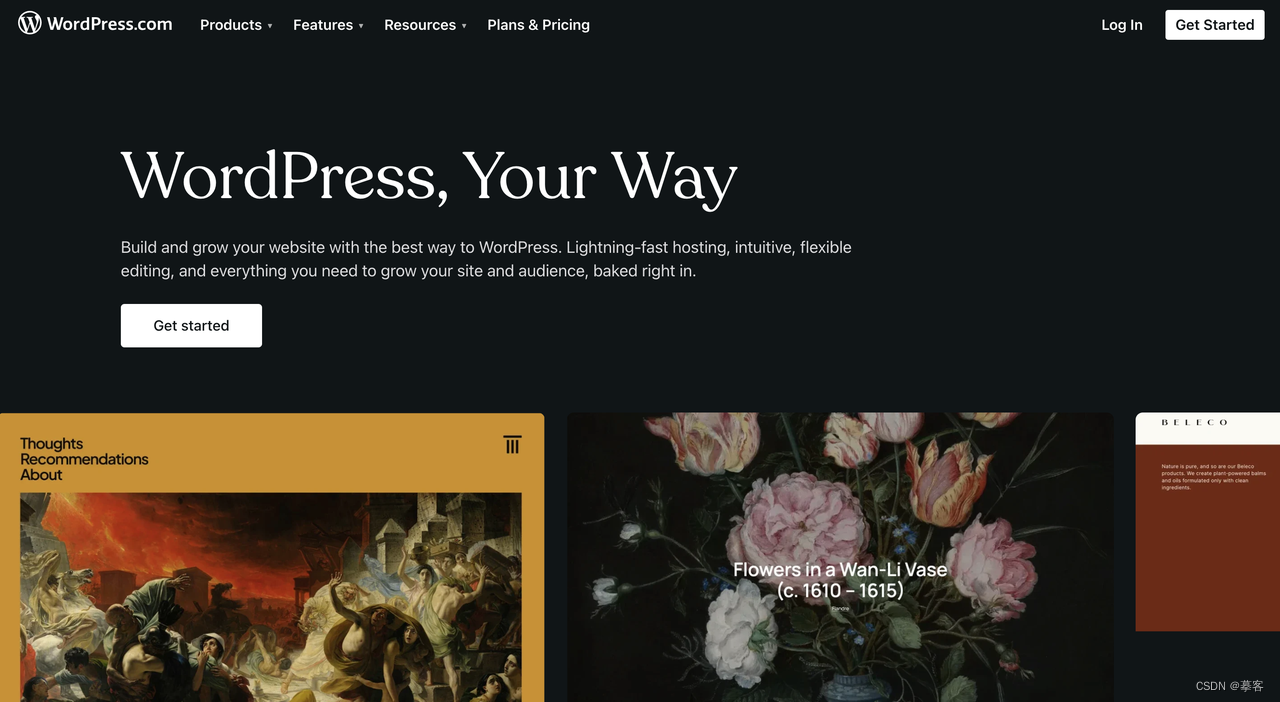Screen dimensions: 1280x702
Task: Open the Thoughts link in orange theme
Action: point(52,444)
